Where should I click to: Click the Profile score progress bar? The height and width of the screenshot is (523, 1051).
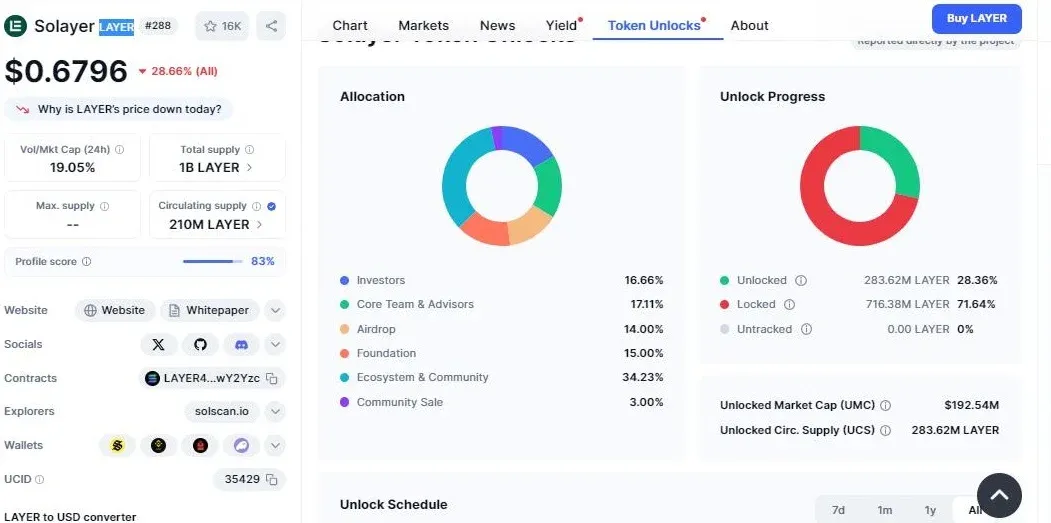click(213, 262)
